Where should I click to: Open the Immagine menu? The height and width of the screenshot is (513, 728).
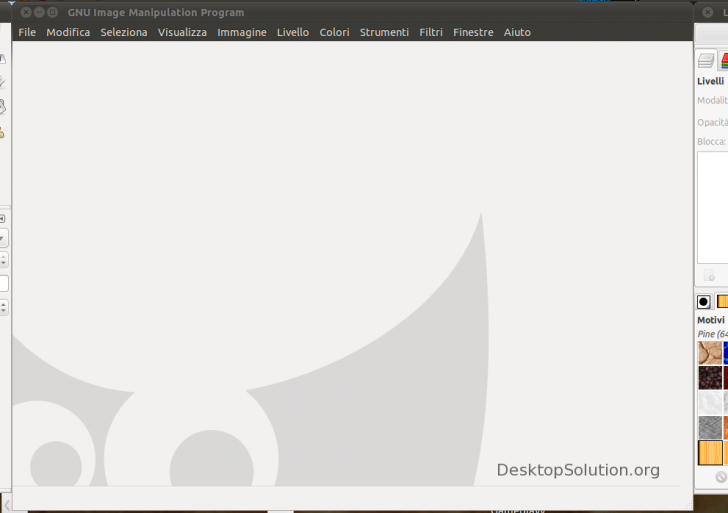[x=242, y=32]
